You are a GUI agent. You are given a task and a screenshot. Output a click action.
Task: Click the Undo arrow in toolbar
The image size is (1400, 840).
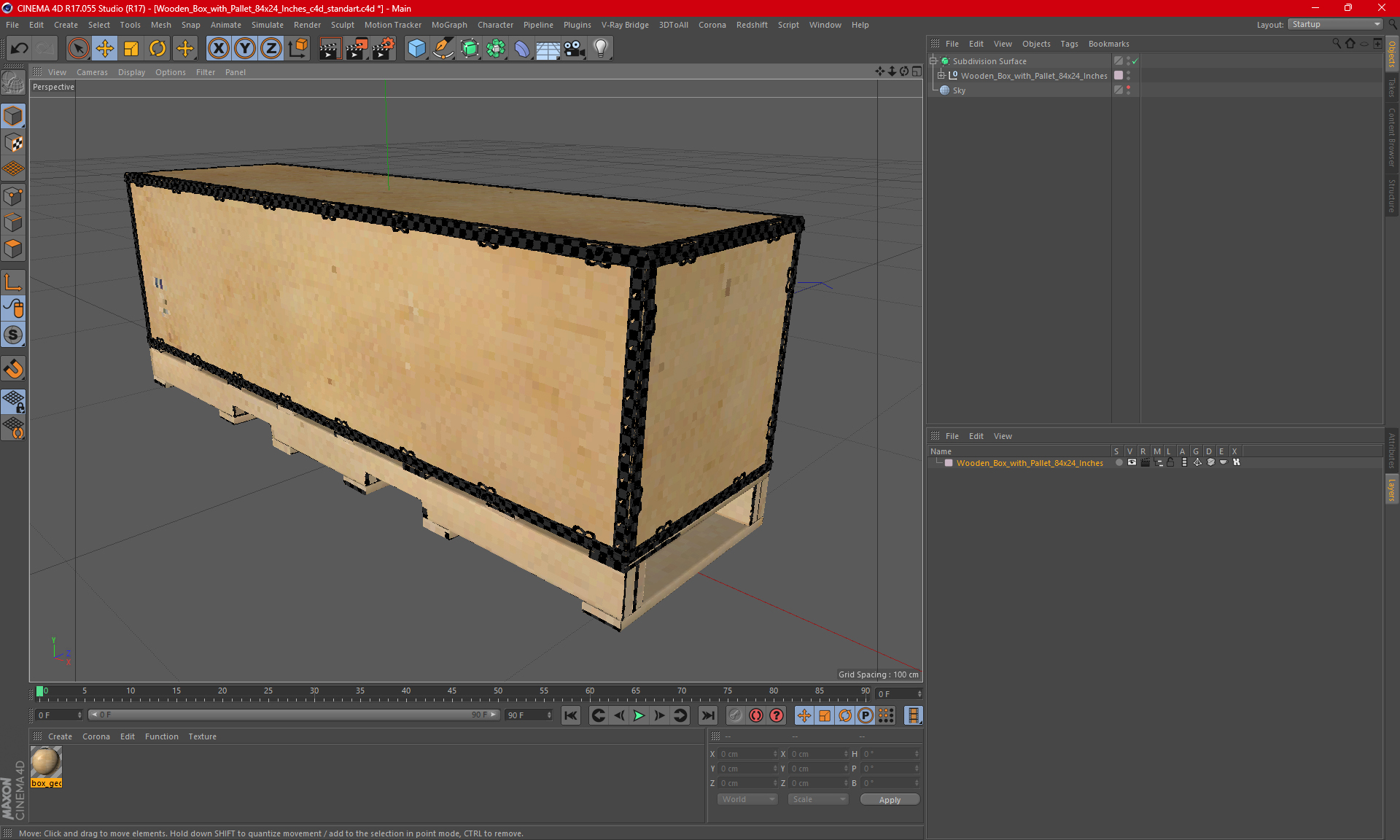20,48
